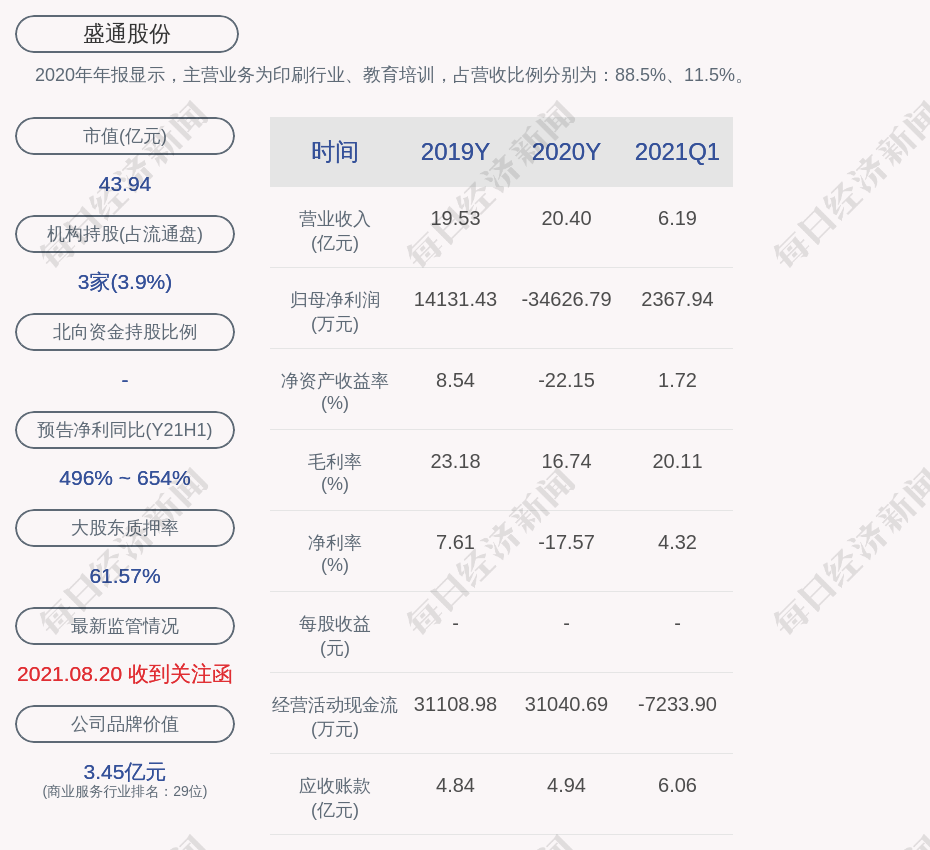Image resolution: width=930 pixels, height=850 pixels.
Task: Open the 大股东质押率 label pill
Action: (125, 528)
